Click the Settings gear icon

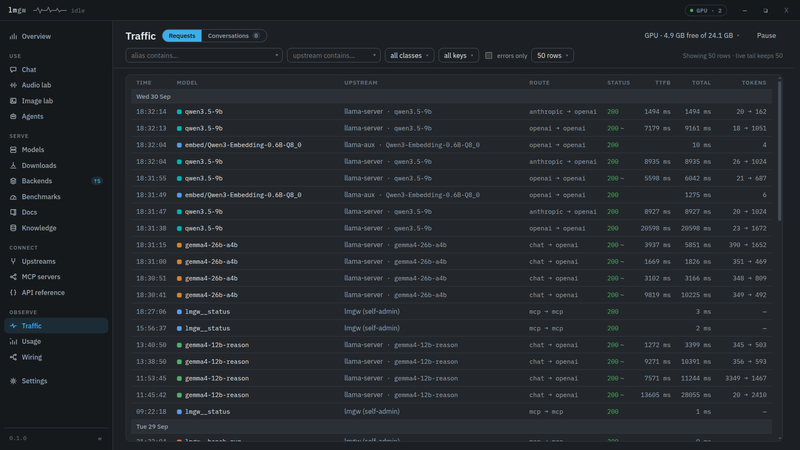13,381
